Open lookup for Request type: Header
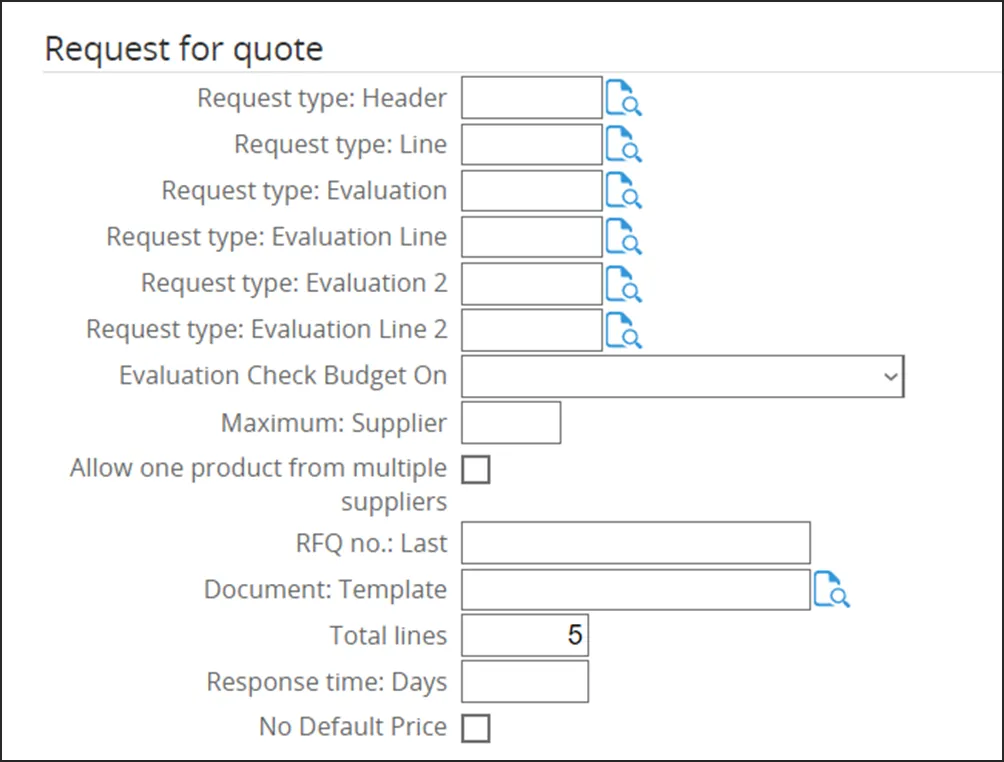 tap(623, 99)
